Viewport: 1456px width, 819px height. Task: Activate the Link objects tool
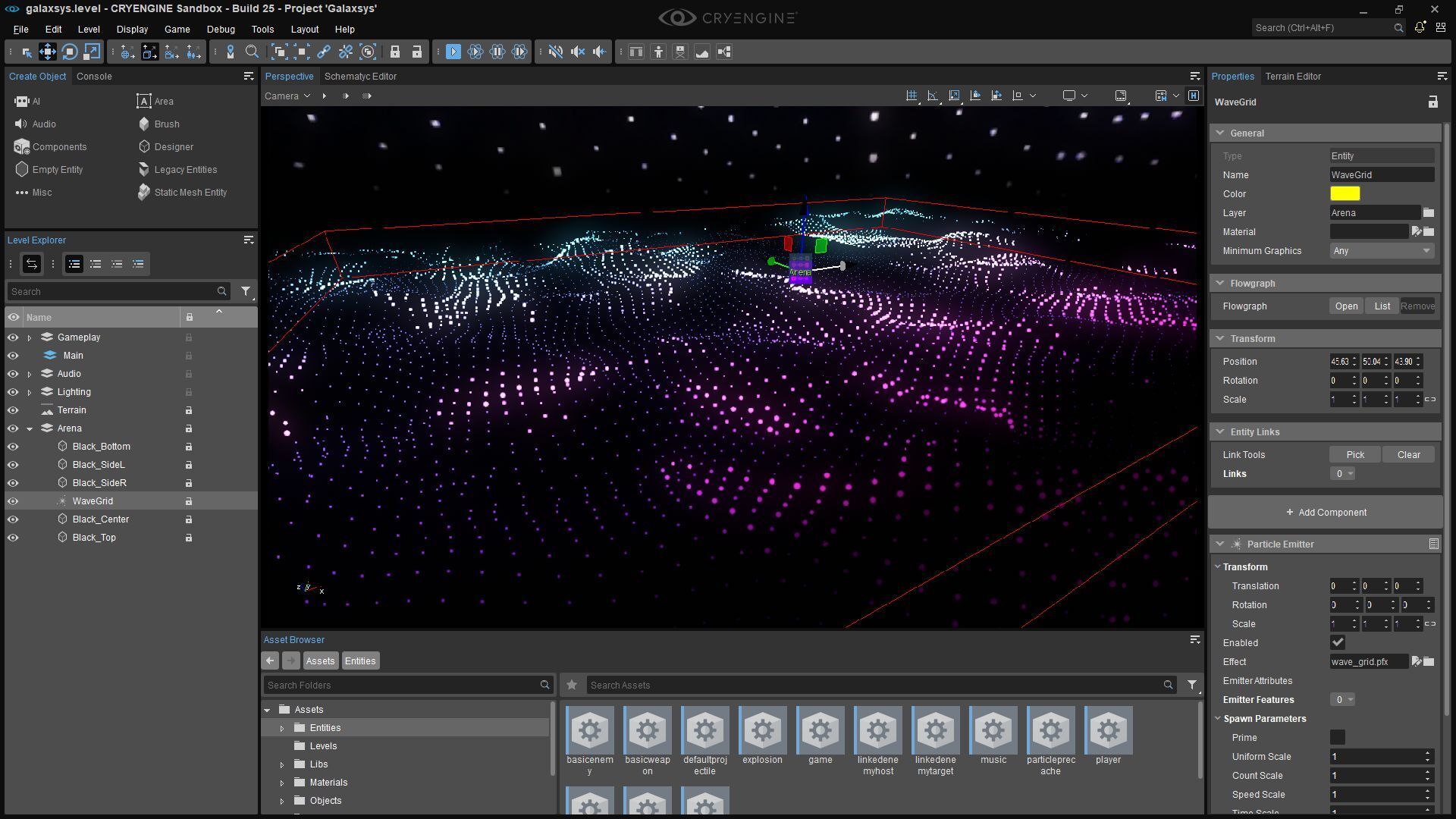(324, 52)
